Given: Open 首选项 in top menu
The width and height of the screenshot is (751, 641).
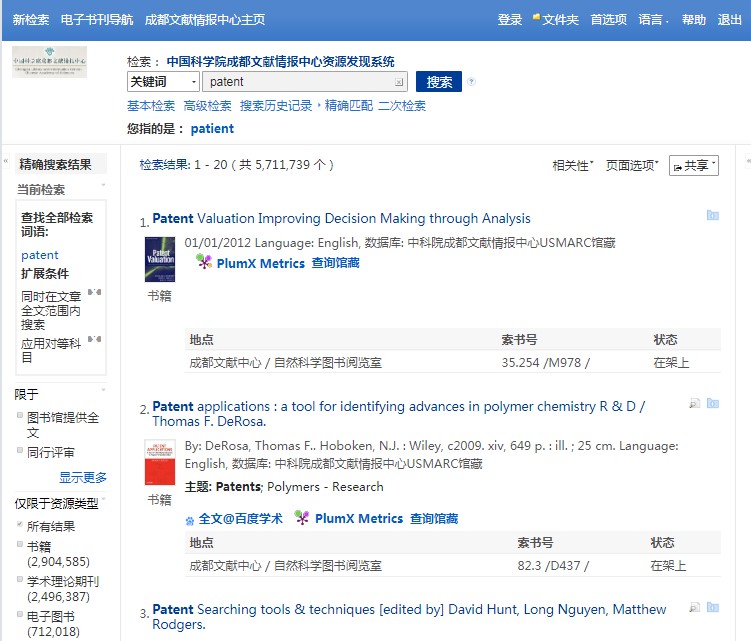Looking at the screenshot, I should [608, 20].
